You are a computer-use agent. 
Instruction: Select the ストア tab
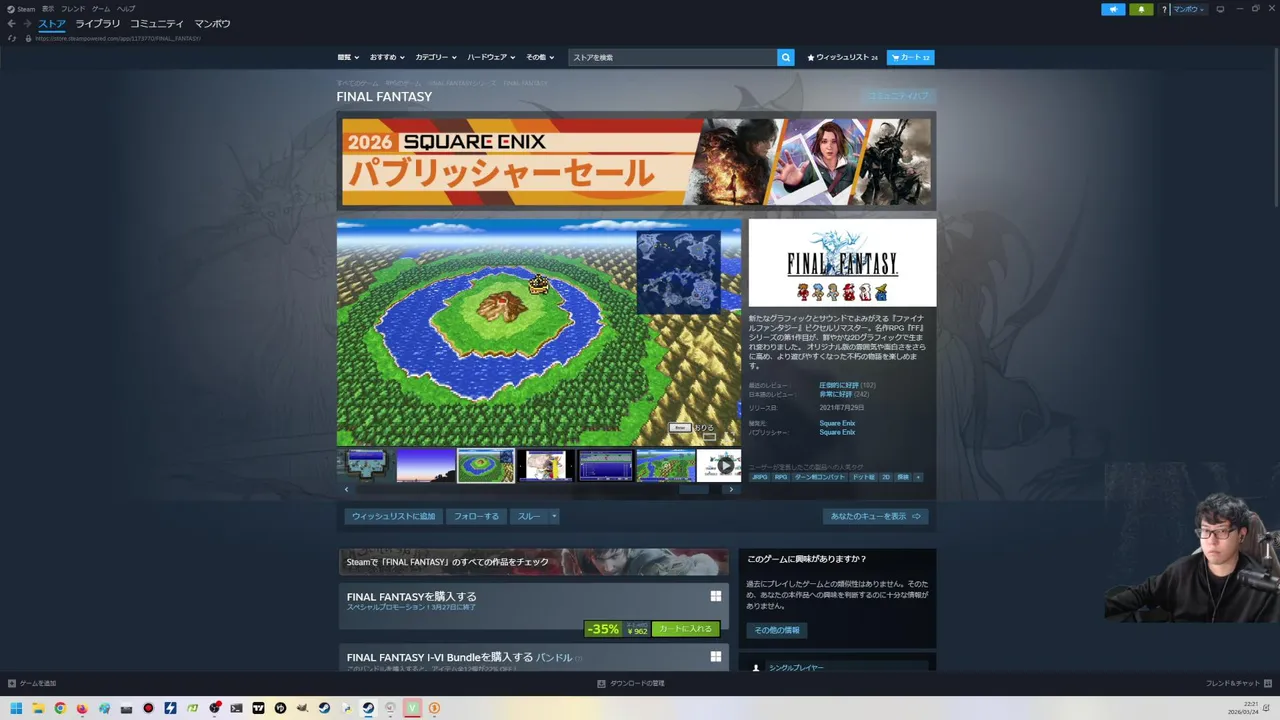52,24
